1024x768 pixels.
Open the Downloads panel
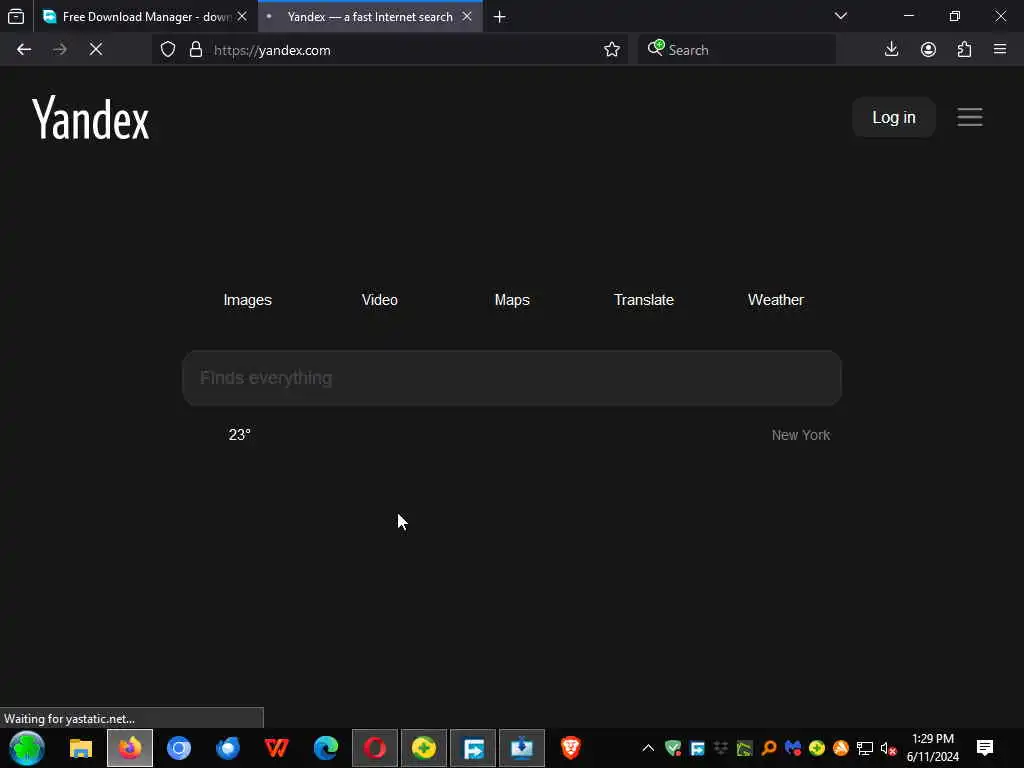pos(891,50)
